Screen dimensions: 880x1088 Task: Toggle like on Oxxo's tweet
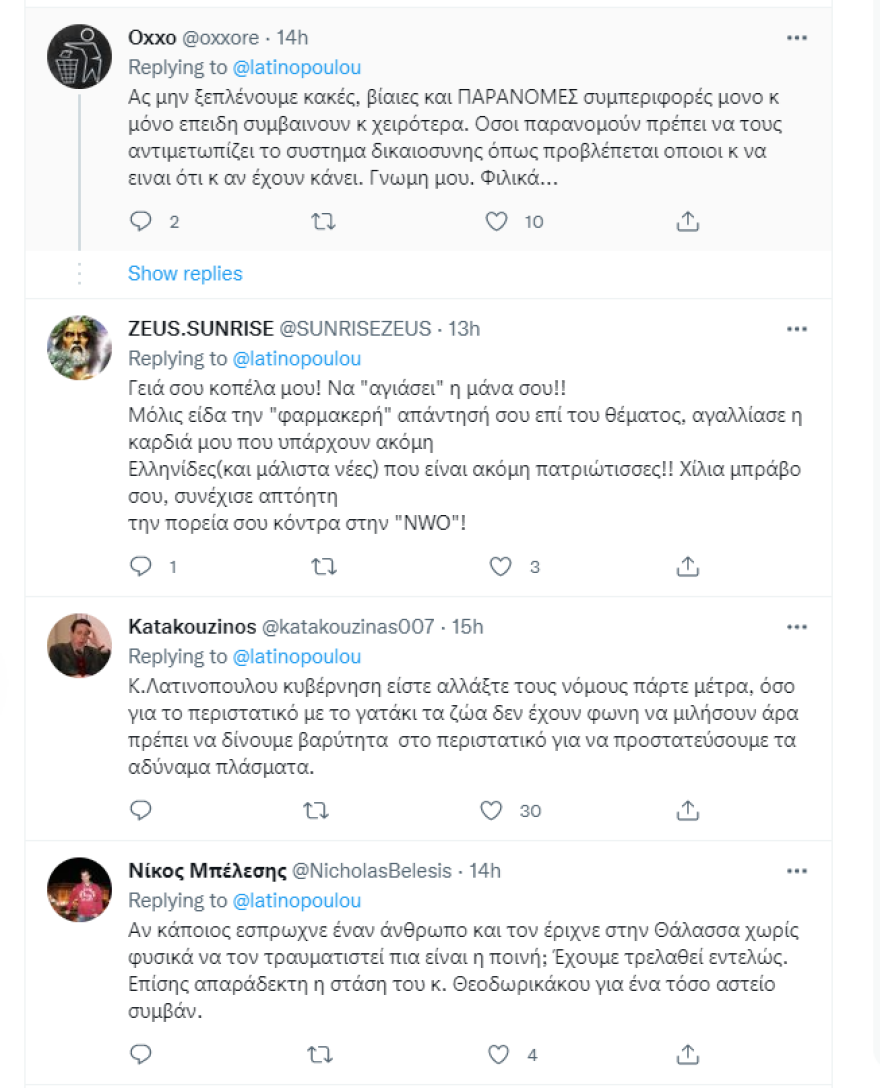coord(494,221)
